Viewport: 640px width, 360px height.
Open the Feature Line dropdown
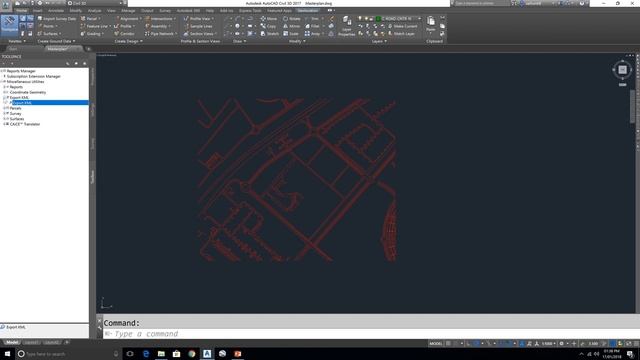tap(95, 26)
